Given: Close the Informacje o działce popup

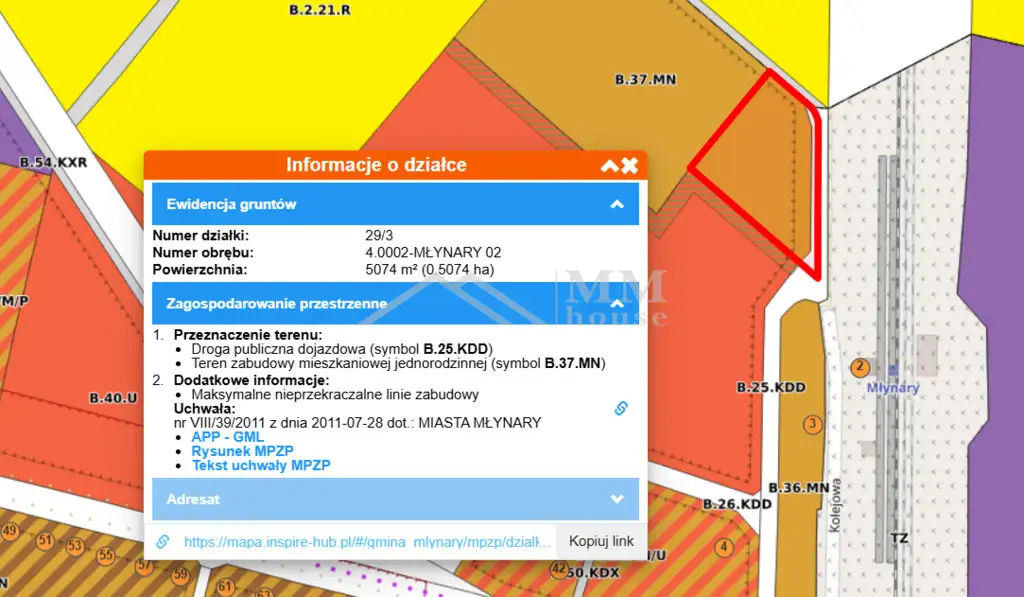Looking at the screenshot, I should click(x=630, y=166).
